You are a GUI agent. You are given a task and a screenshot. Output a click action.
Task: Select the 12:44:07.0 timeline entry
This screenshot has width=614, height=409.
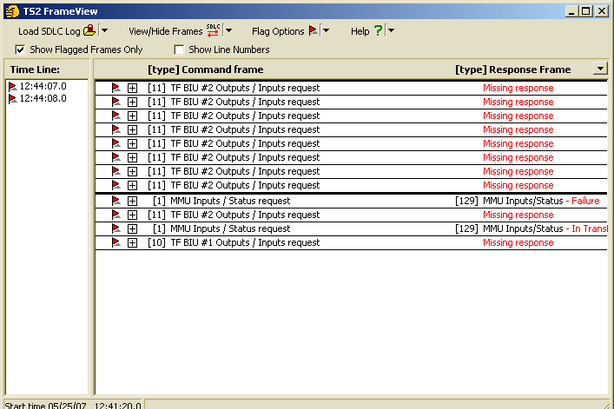[x=42, y=87]
